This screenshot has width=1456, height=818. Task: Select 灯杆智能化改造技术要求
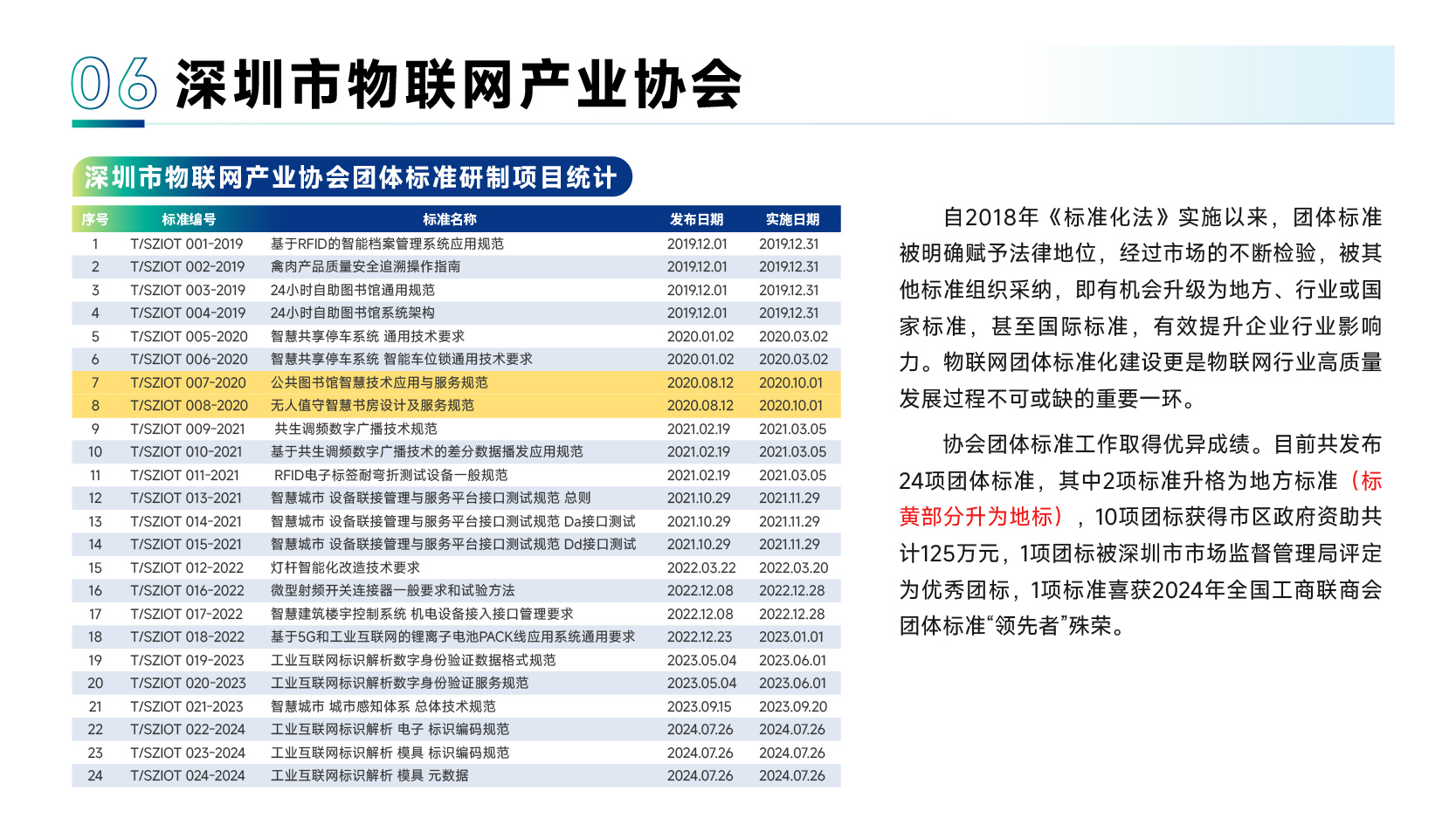[345, 567]
